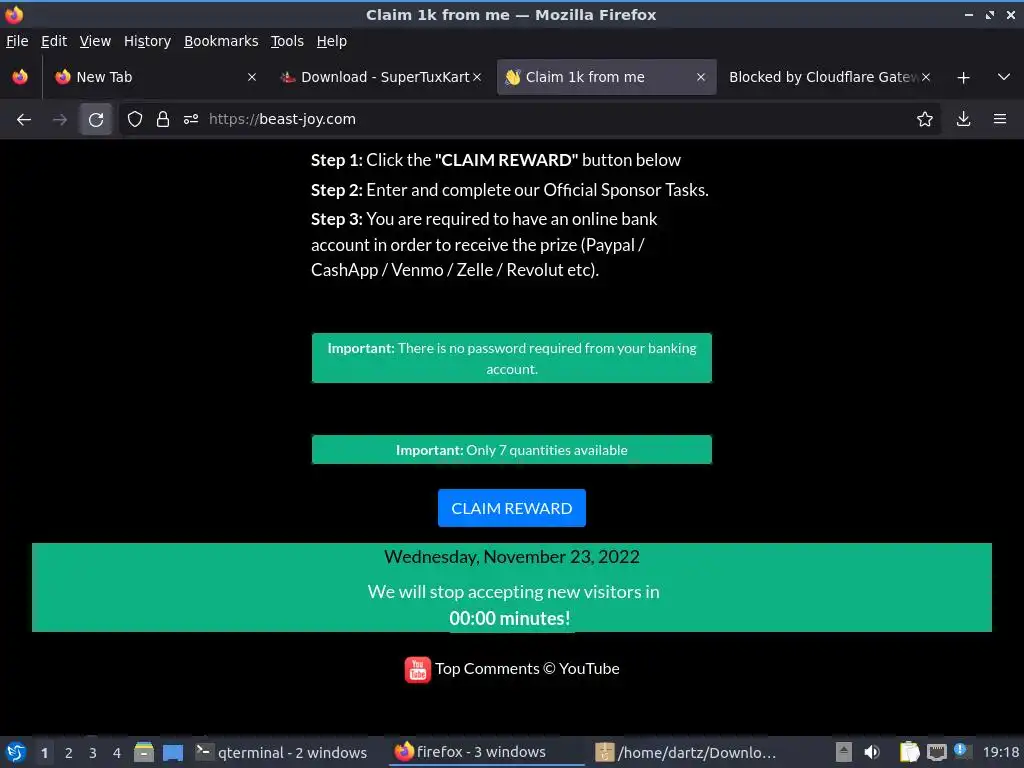Click the Step 2 instruction text
The image size is (1024, 768).
point(509,190)
